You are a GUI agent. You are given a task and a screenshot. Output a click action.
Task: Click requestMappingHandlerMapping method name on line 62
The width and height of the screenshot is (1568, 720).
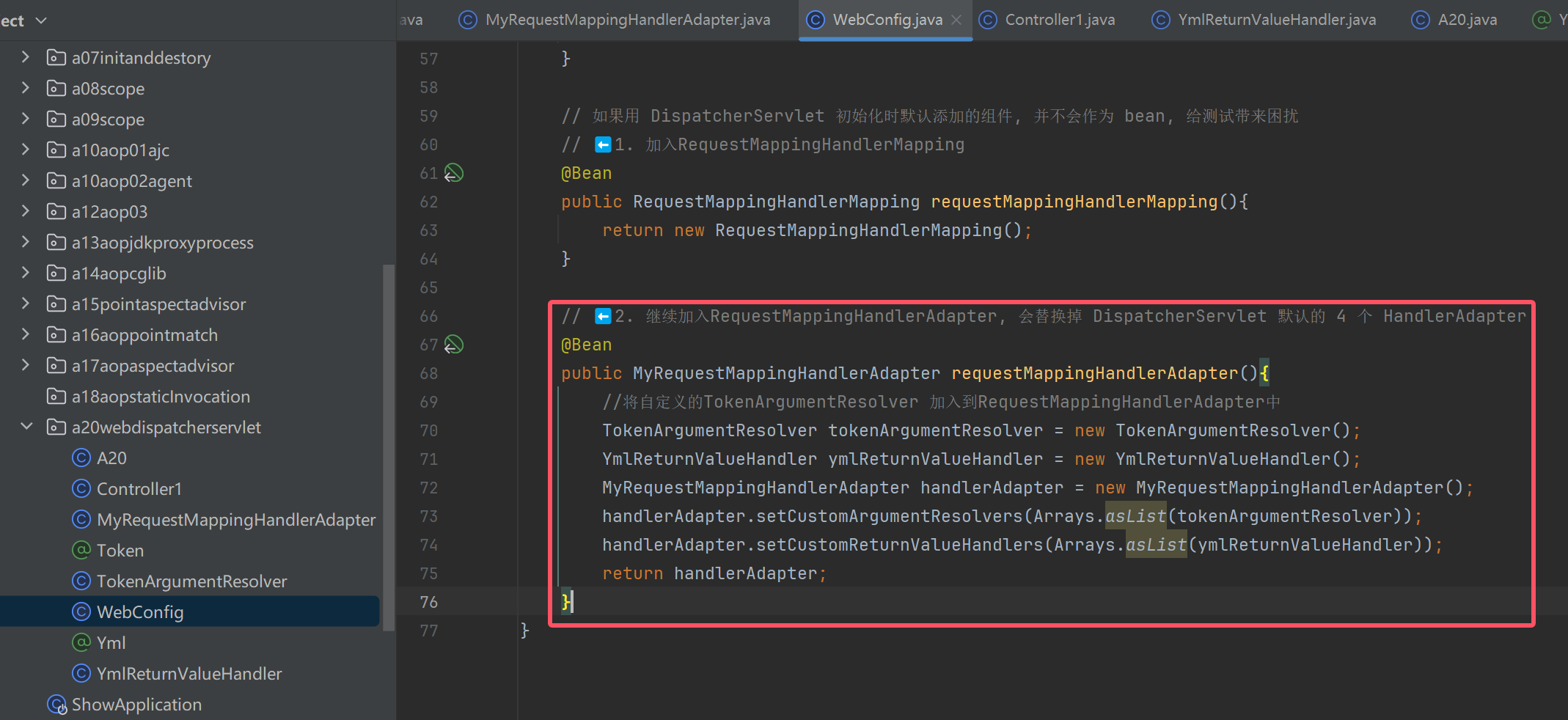point(1074,202)
